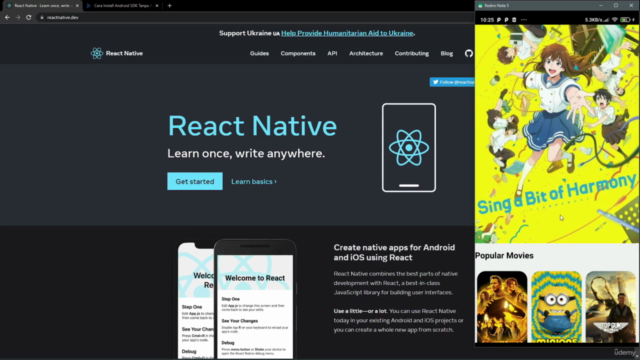Click the Redmi Note 5 window title
640x360 pixels.
click(x=496, y=6)
